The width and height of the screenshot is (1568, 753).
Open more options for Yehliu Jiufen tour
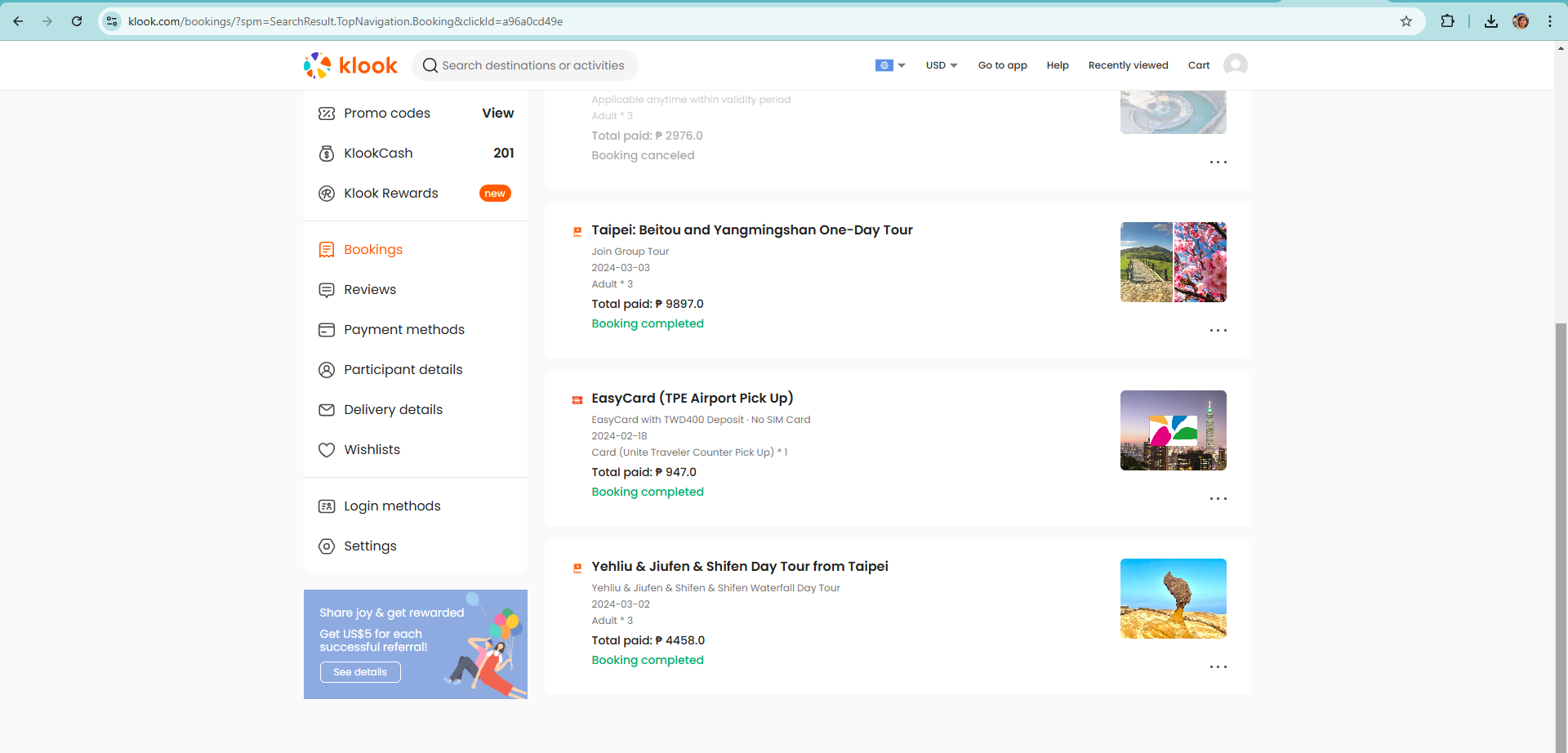point(1218,667)
